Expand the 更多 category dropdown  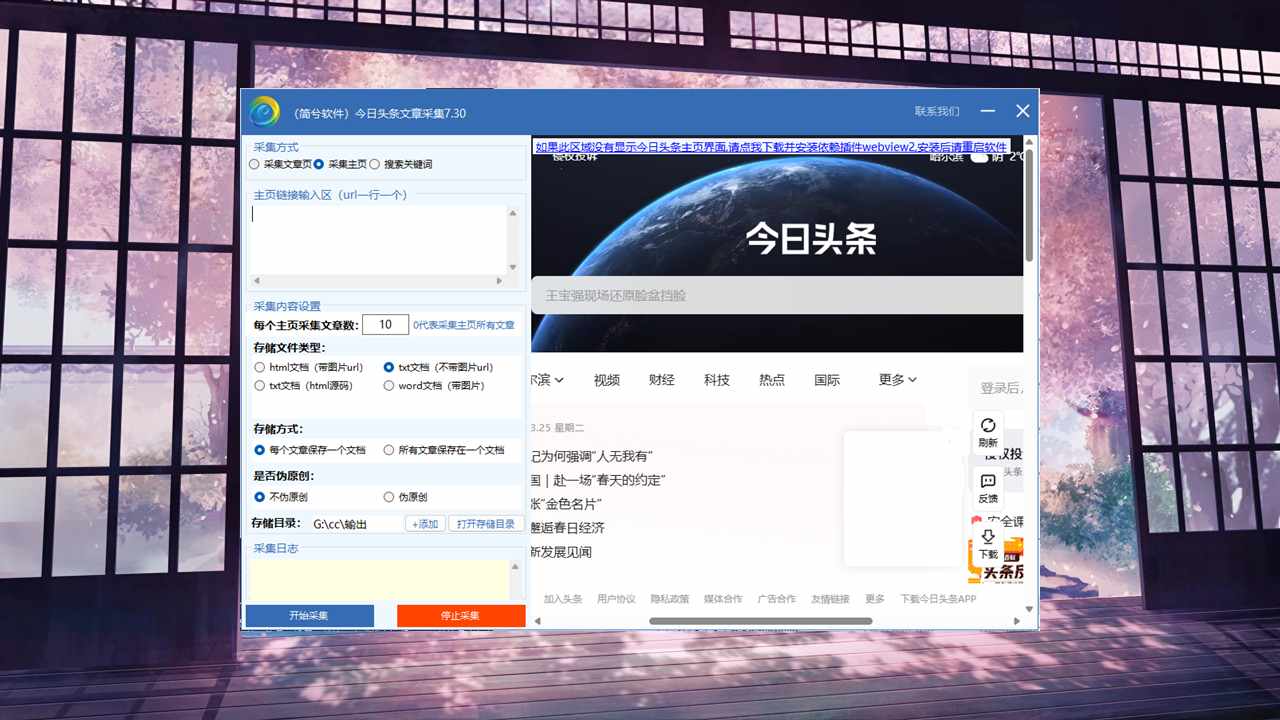click(x=897, y=380)
